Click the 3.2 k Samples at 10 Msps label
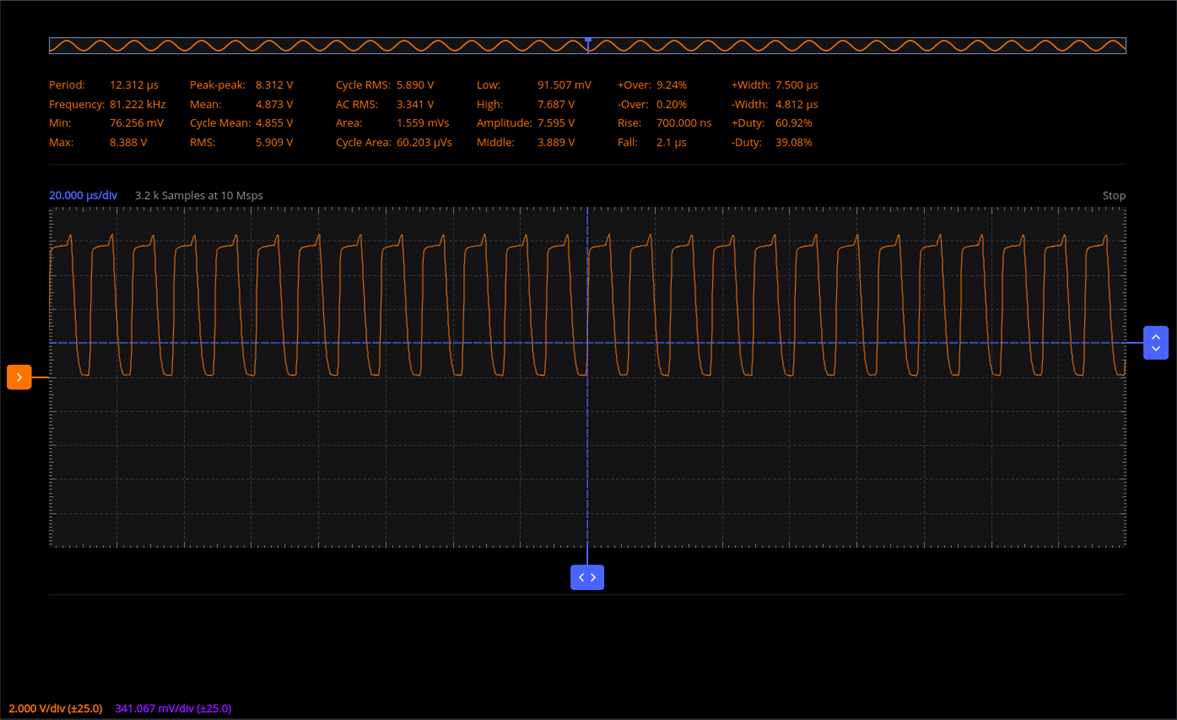The image size is (1177, 720). tap(199, 196)
